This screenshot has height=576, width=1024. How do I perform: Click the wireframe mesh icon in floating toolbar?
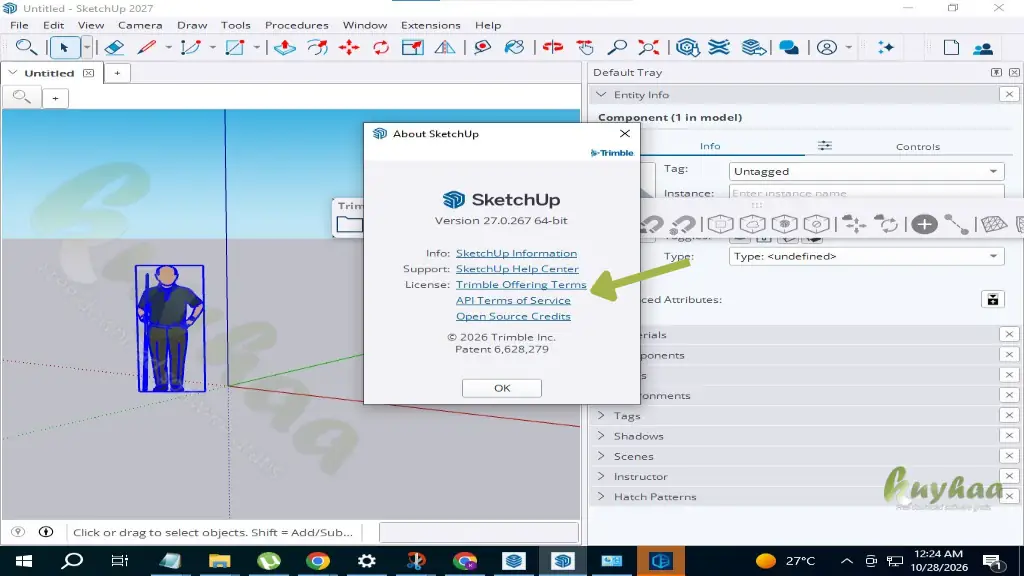click(994, 224)
